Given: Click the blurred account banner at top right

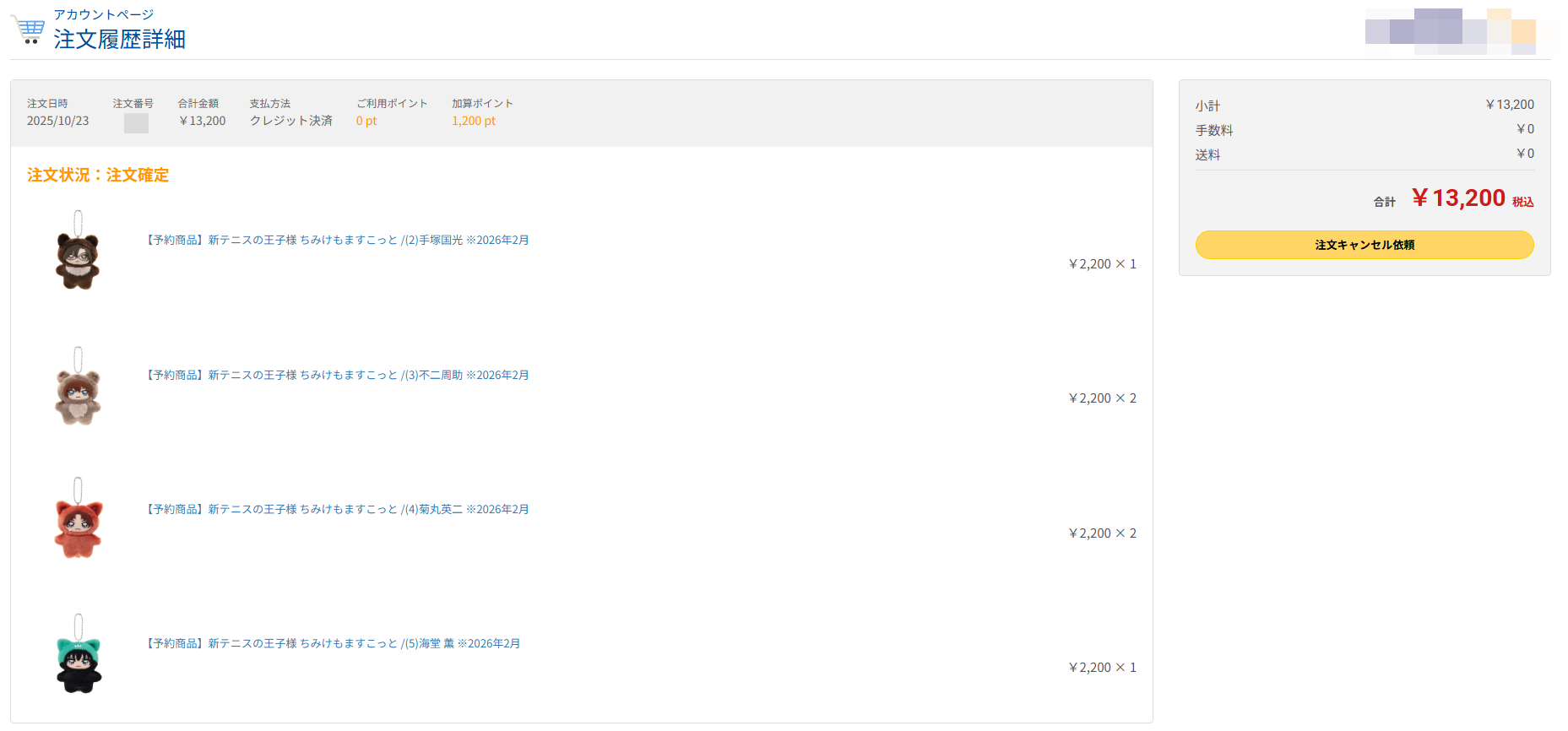Looking at the screenshot, I should [x=1450, y=32].
